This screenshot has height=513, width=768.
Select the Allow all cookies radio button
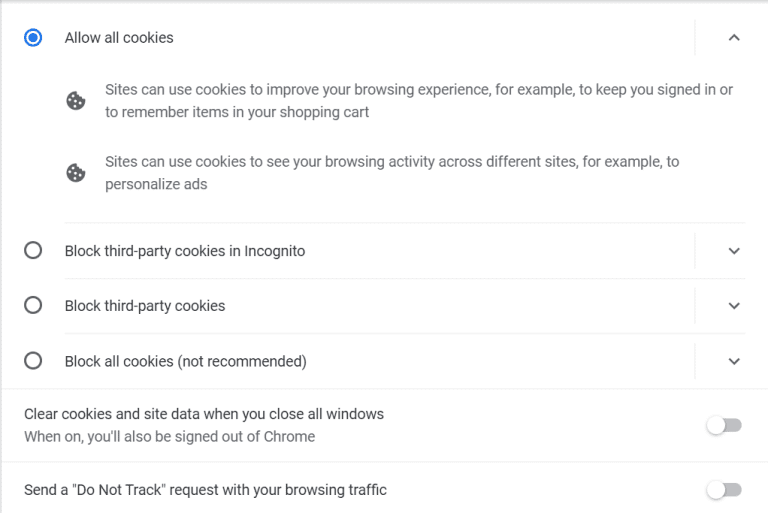pos(33,38)
